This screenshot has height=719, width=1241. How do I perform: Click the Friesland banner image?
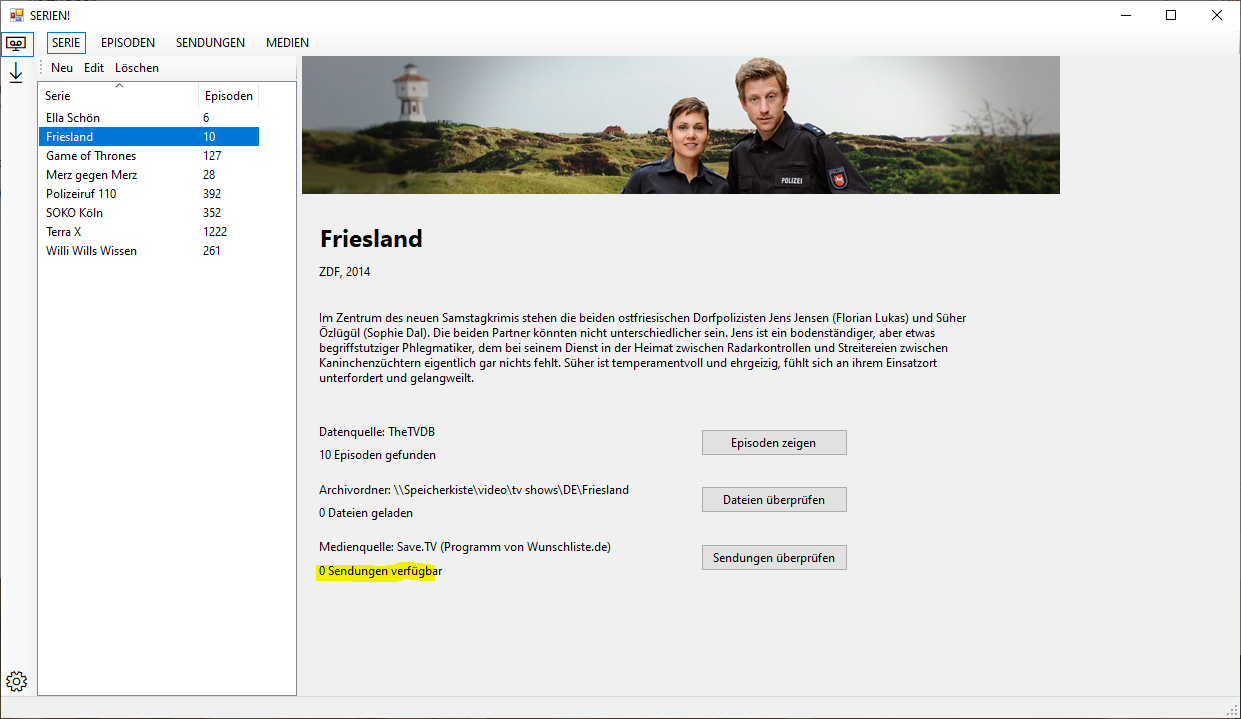pos(680,125)
